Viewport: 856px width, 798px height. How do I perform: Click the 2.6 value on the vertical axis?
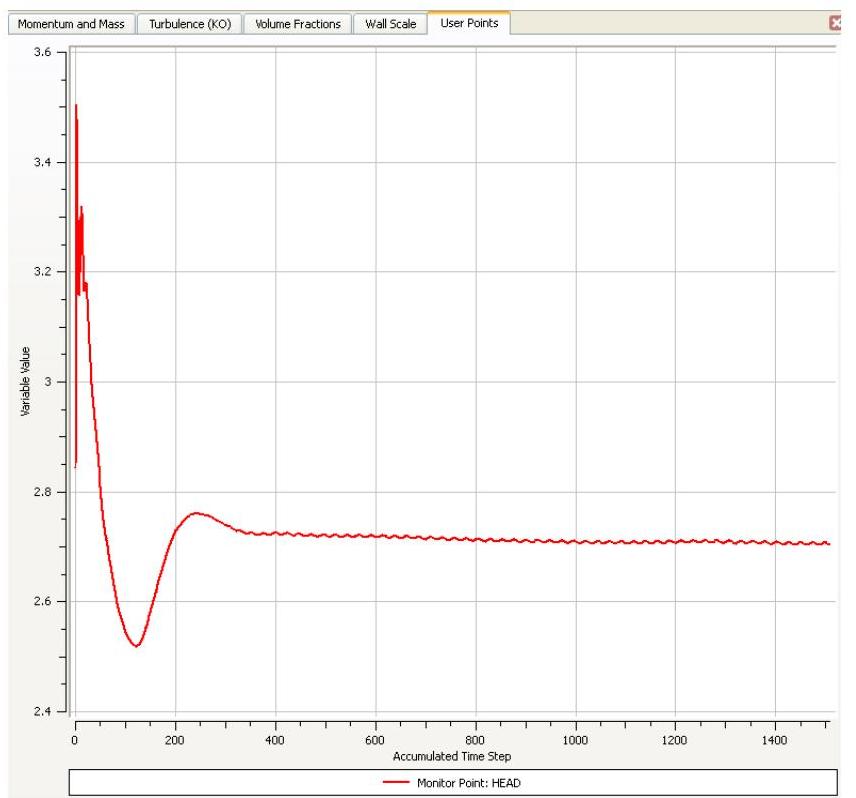point(42,601)
